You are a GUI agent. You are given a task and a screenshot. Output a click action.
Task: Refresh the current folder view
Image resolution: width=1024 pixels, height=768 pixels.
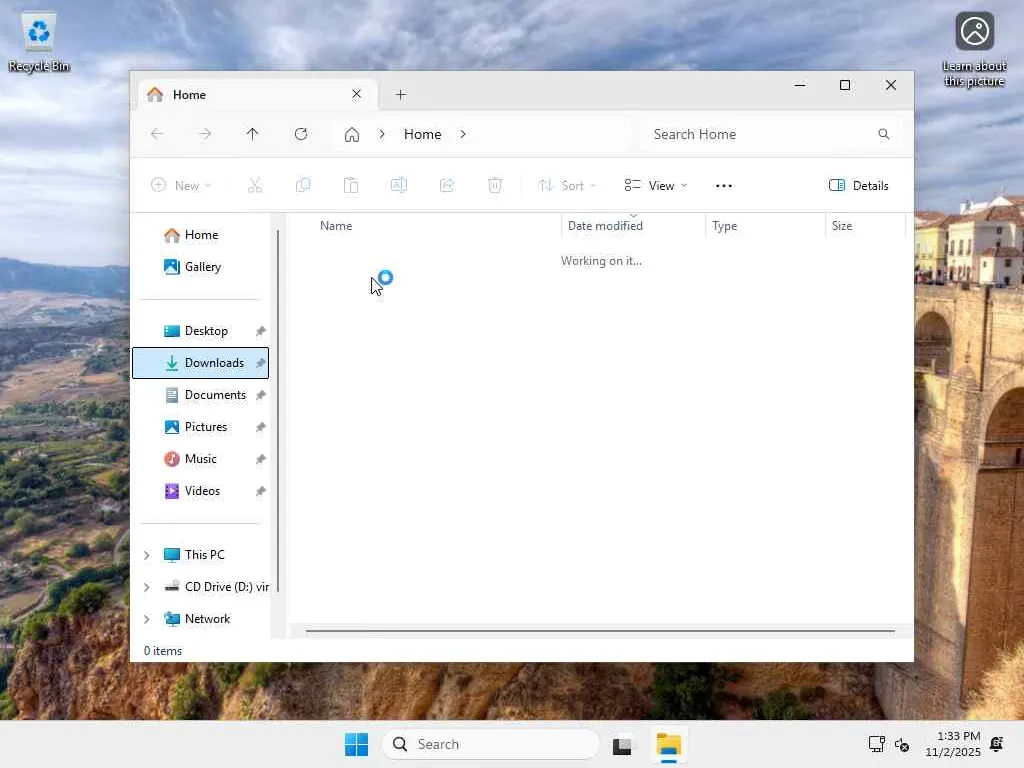[x=301, y=134]
